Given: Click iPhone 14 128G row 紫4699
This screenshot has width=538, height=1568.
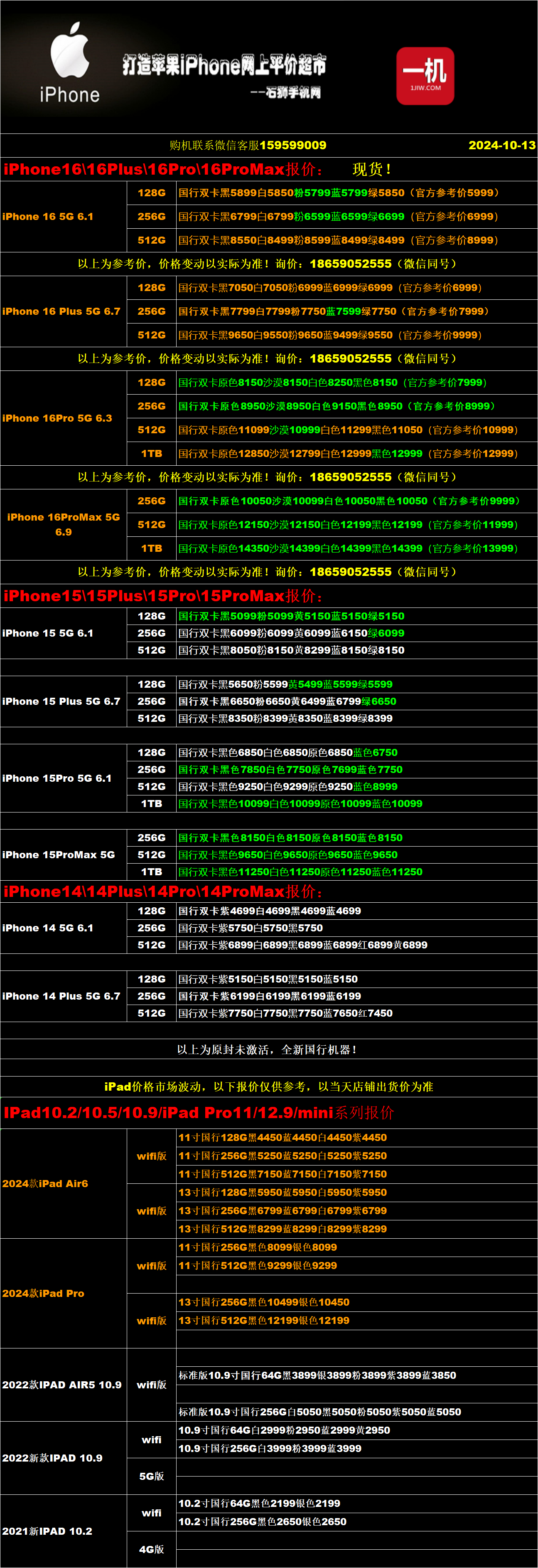Looking at the screenshot, I should pyautogui.click(x=357, y=911).
